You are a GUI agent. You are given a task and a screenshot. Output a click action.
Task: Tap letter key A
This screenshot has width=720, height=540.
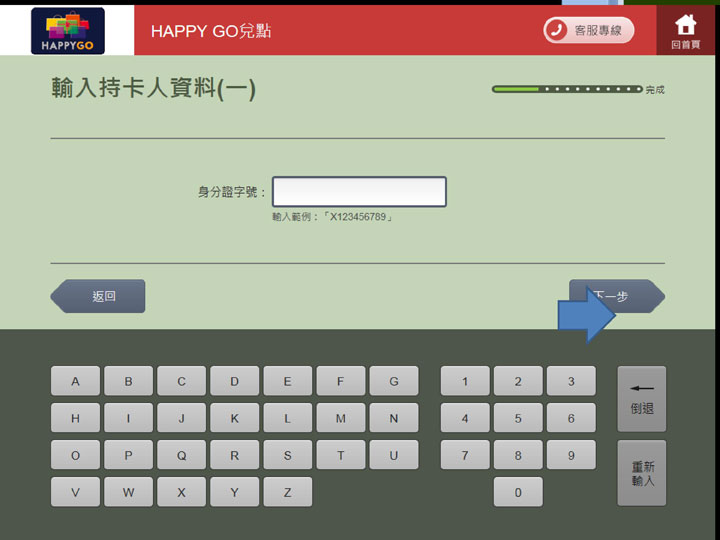tap(75, 381)
